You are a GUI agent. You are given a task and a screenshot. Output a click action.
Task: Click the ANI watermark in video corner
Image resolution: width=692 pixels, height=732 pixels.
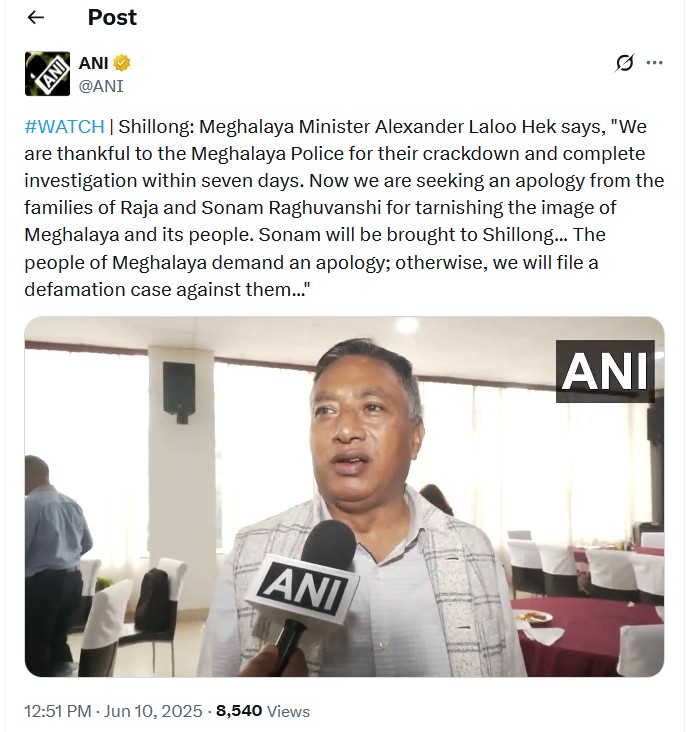point(605,371)
